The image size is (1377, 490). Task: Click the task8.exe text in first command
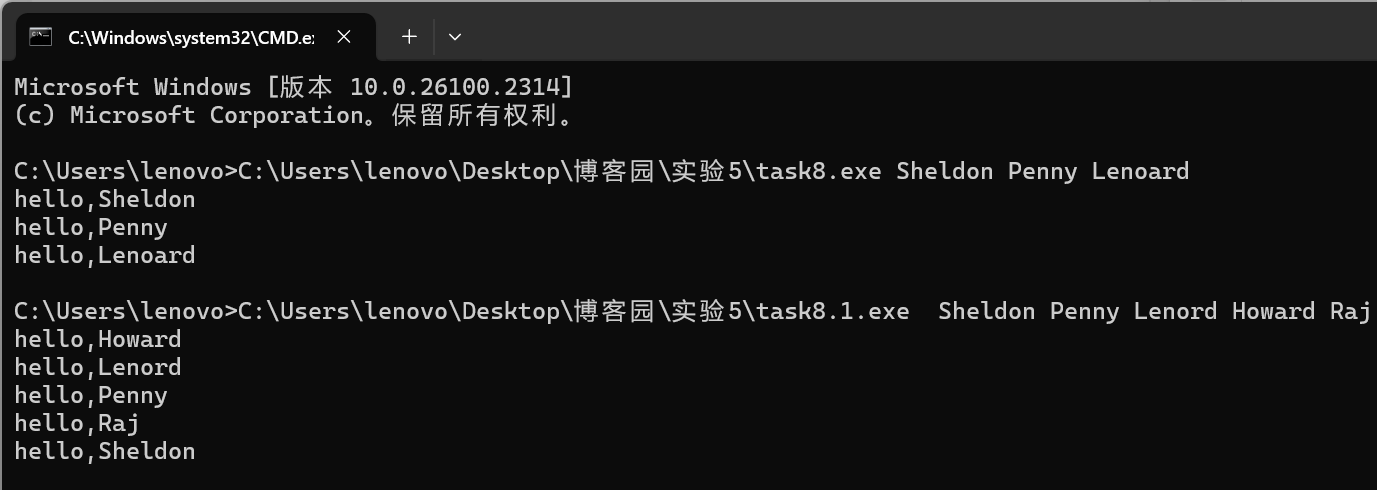819,171
